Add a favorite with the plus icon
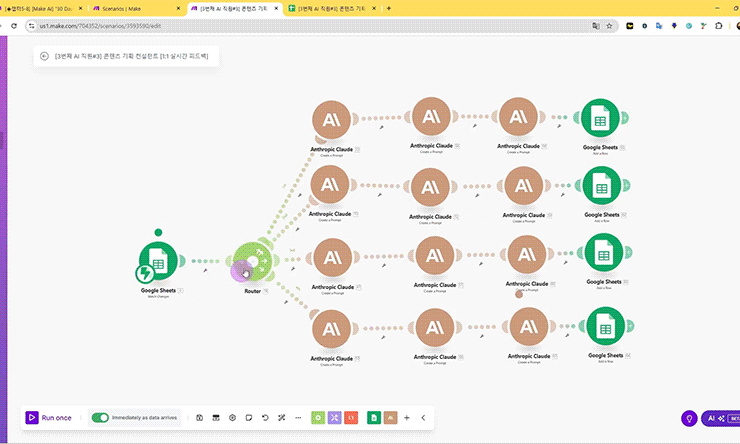Screen dimensions: 740x444 click(407, 418)
